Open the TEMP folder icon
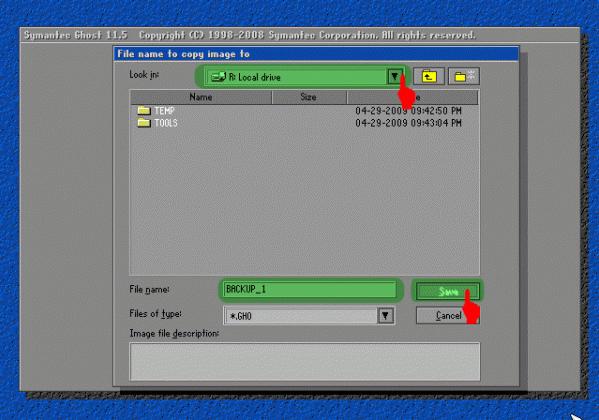Screen dimensions: 599x420 click(x=144, y=111)
